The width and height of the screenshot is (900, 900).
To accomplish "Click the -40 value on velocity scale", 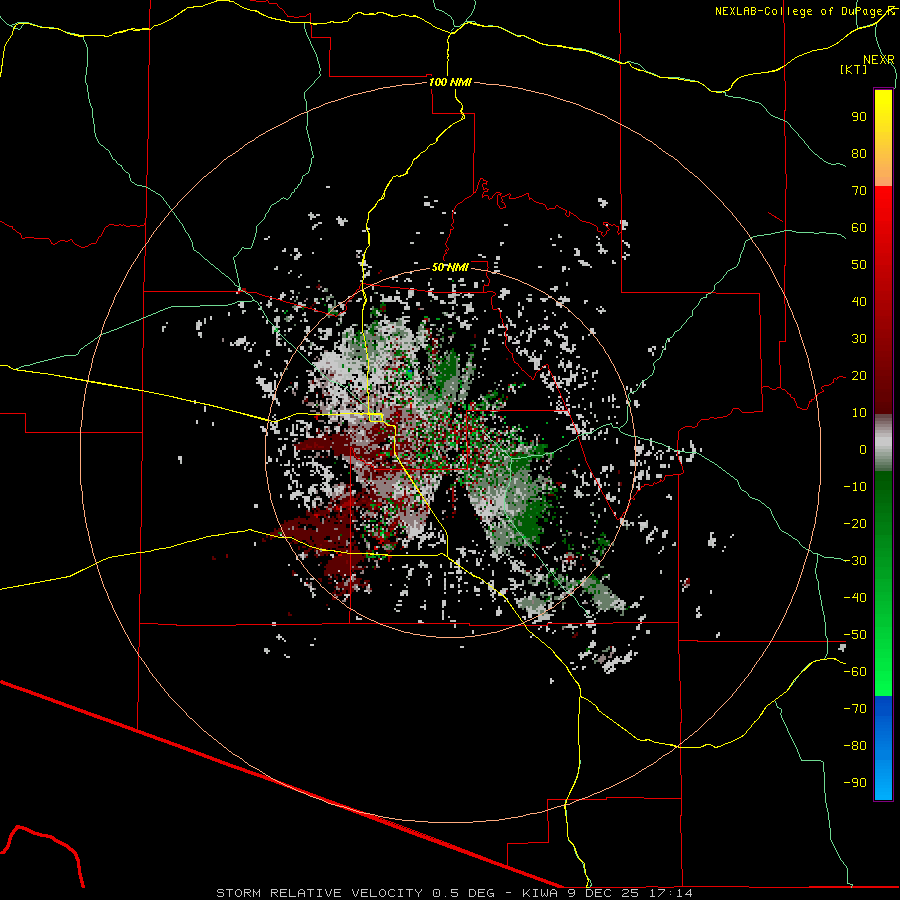I will [855, 598].
